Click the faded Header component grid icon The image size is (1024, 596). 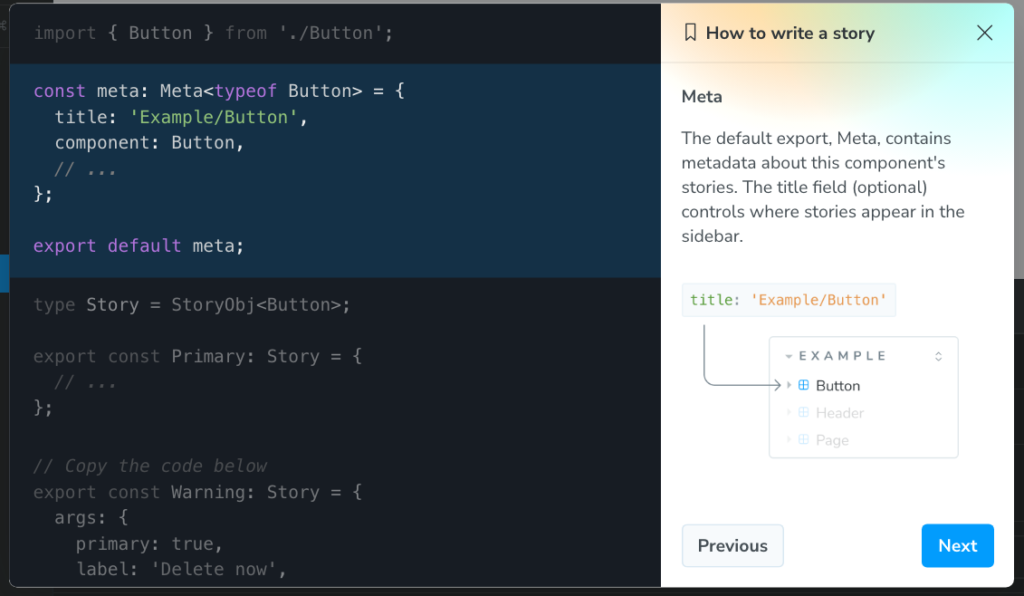803,412
